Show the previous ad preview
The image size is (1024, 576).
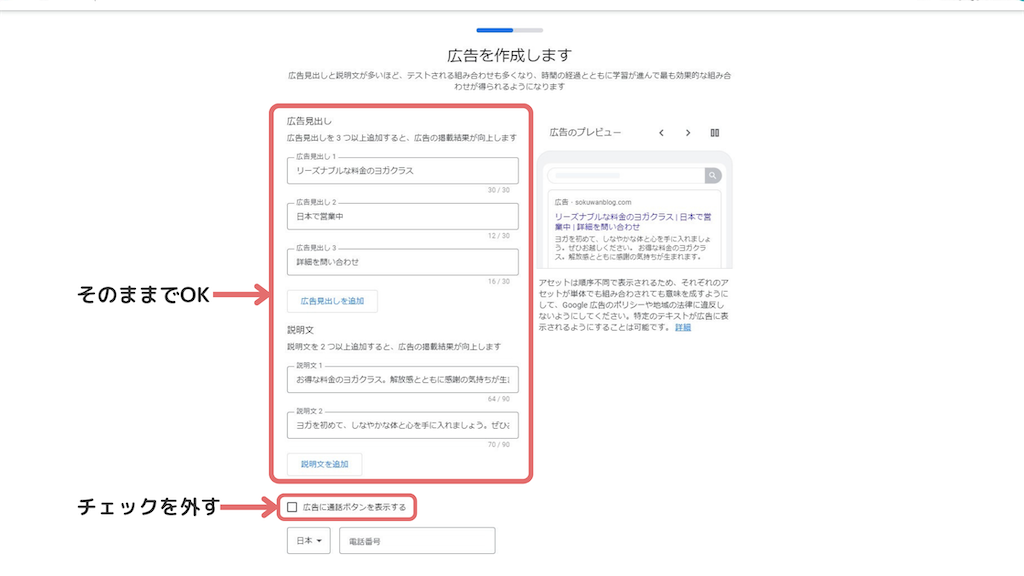point(661,133)
